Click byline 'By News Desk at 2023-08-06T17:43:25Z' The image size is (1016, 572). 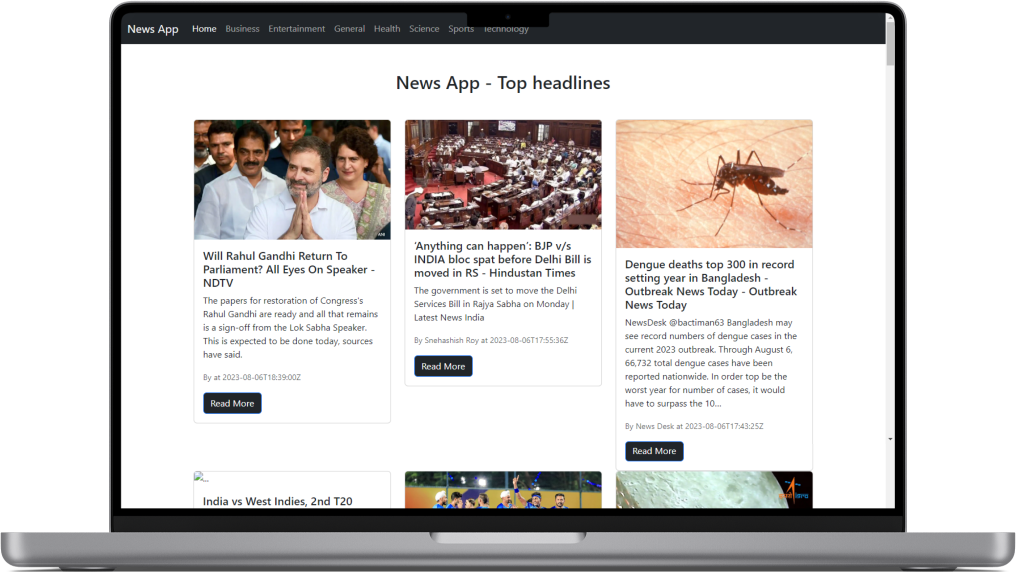694,426
